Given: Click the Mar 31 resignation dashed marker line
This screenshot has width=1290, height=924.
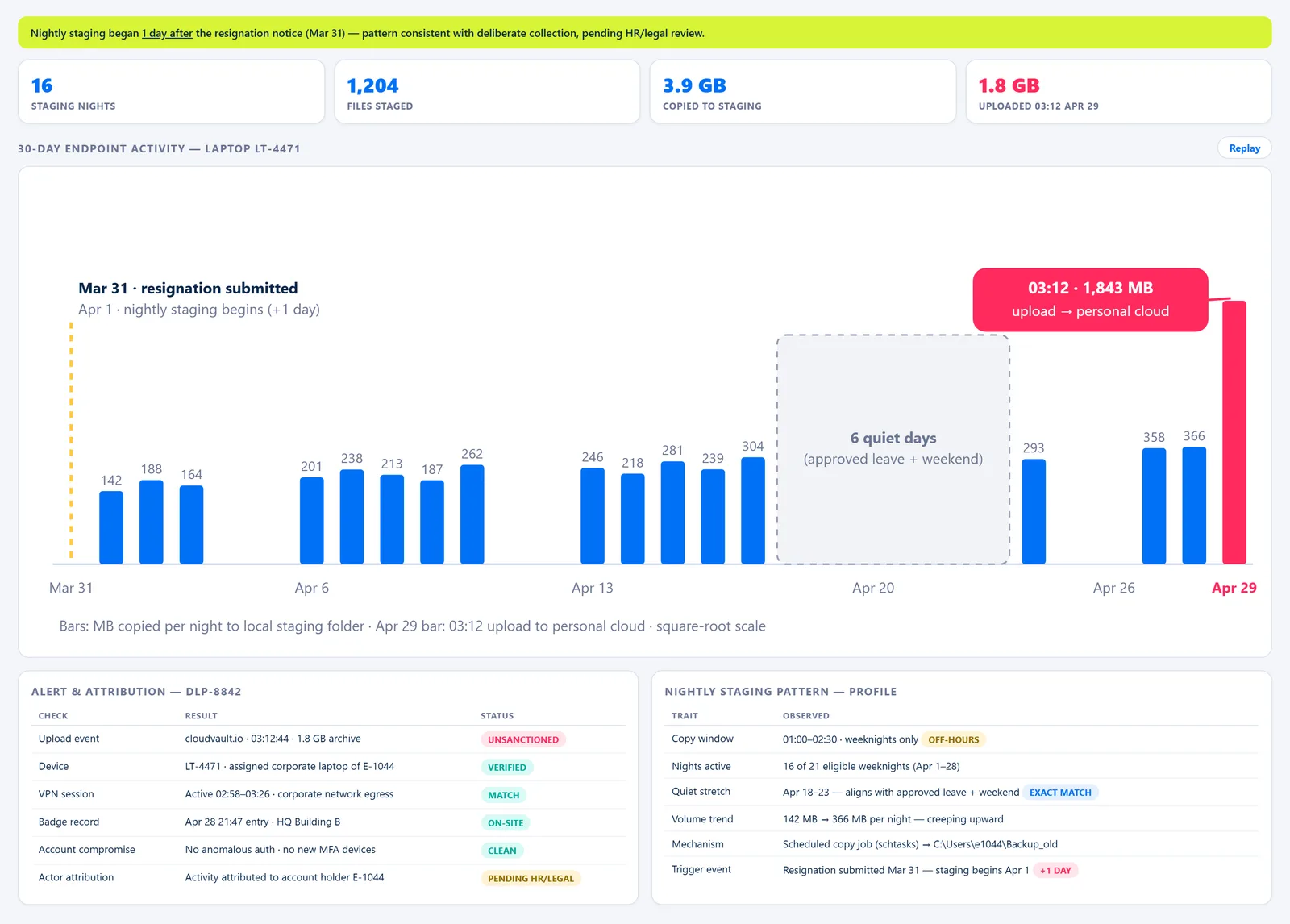Looking at the screenshot, I should point(71,440).
